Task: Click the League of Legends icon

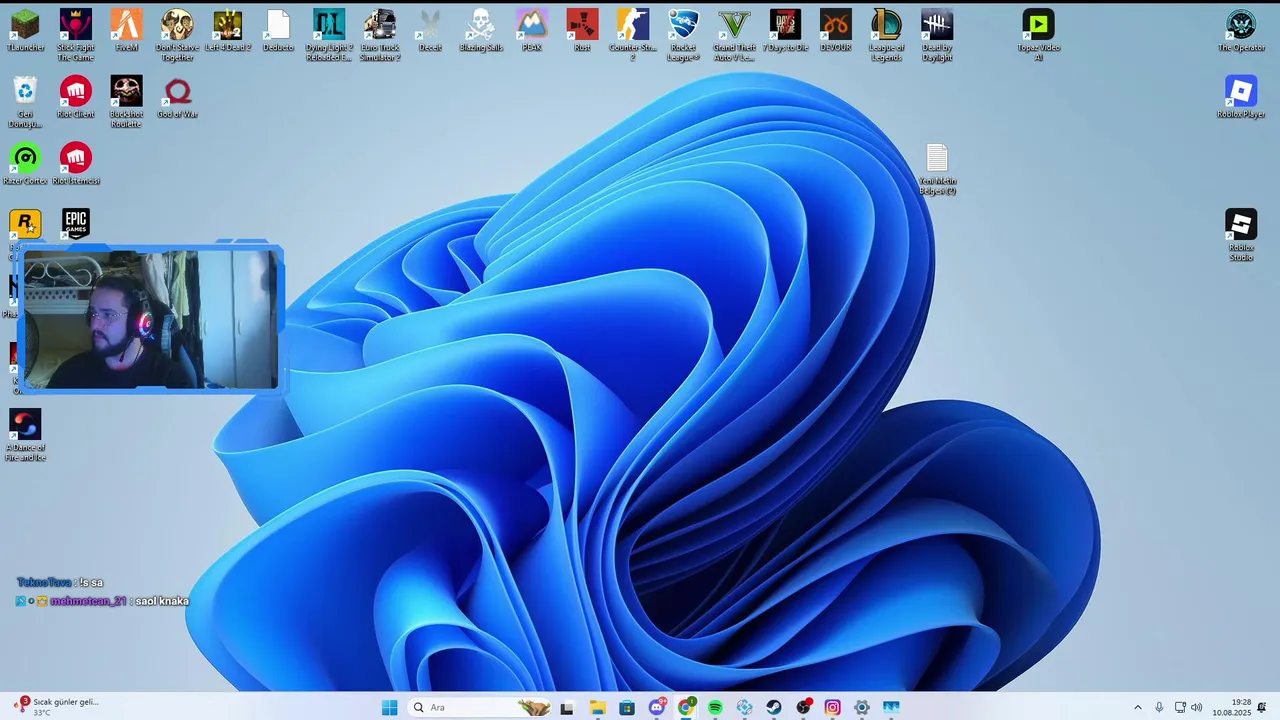Action: pos(886,35)
